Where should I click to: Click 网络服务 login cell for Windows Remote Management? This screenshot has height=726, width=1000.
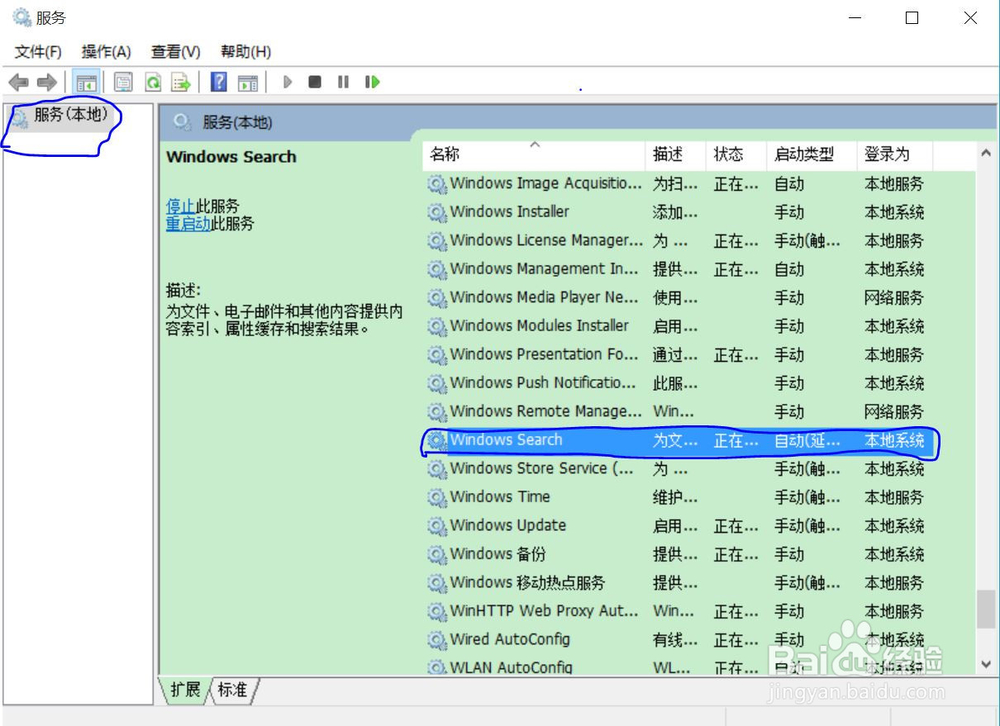(893, 412)
